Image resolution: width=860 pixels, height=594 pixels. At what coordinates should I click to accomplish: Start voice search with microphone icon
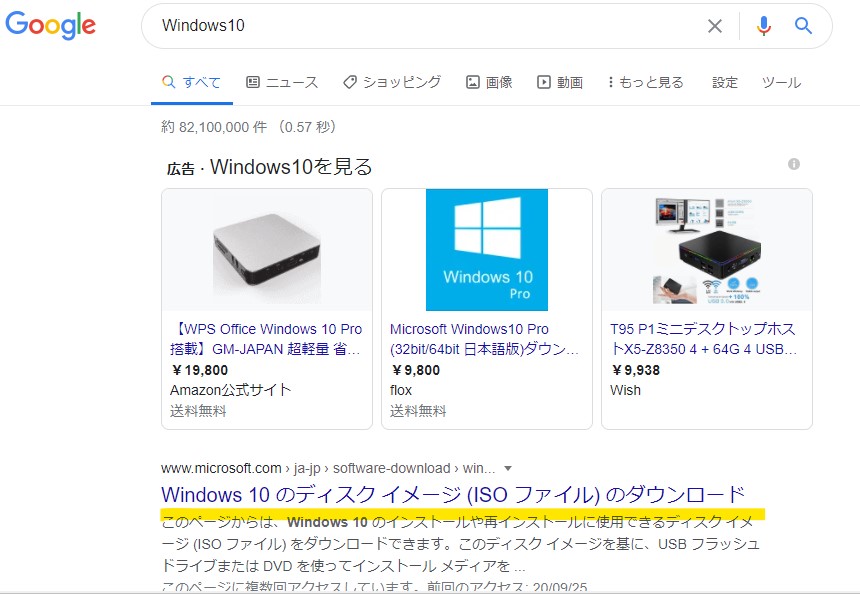(x=763, y=26)
